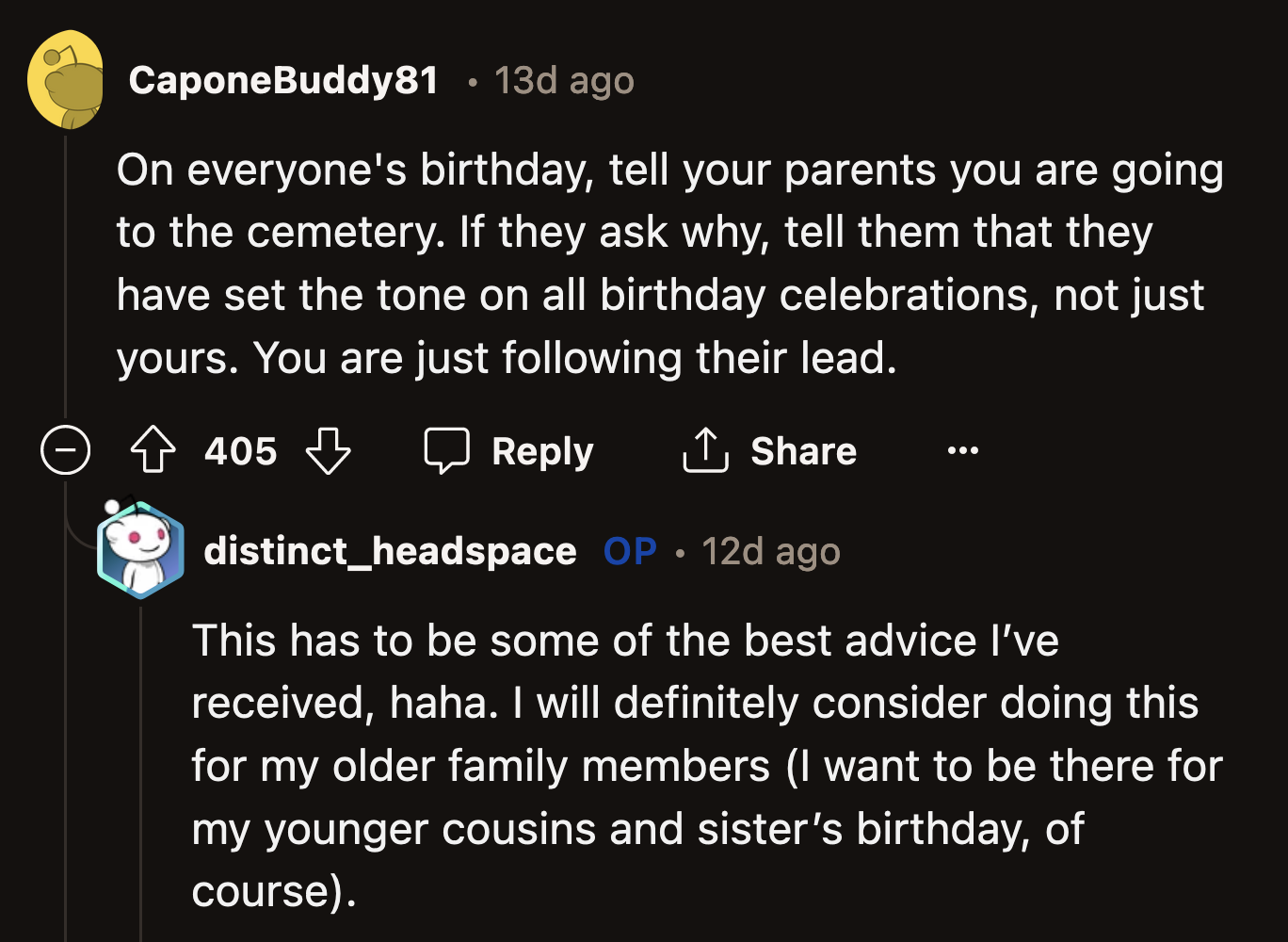Open distinct_headspace's profile via username

click(x=390, y=551)
